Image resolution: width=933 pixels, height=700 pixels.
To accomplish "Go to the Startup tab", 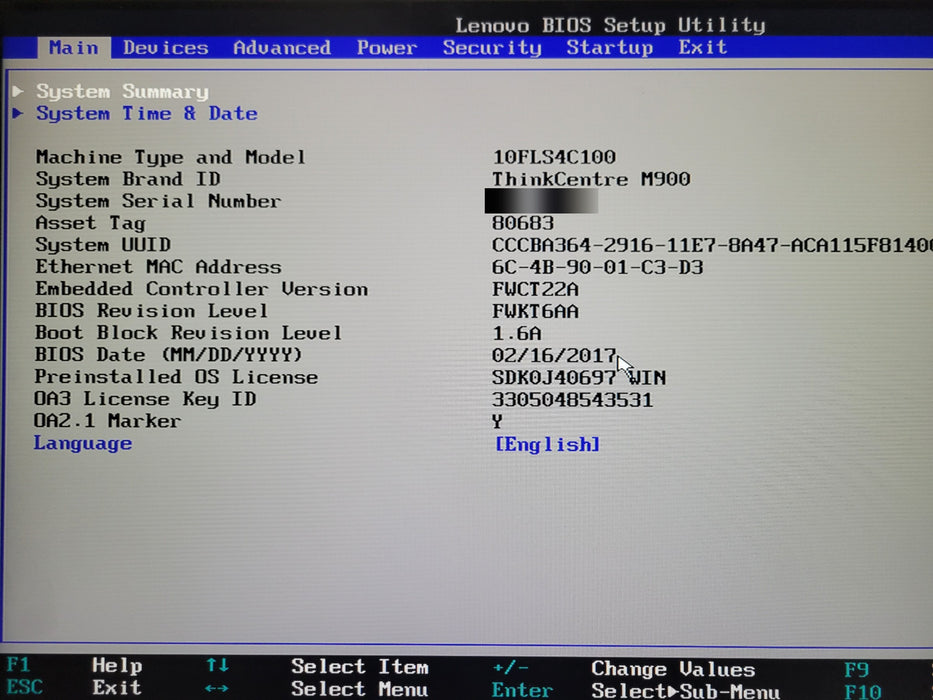I will point(609,48).
